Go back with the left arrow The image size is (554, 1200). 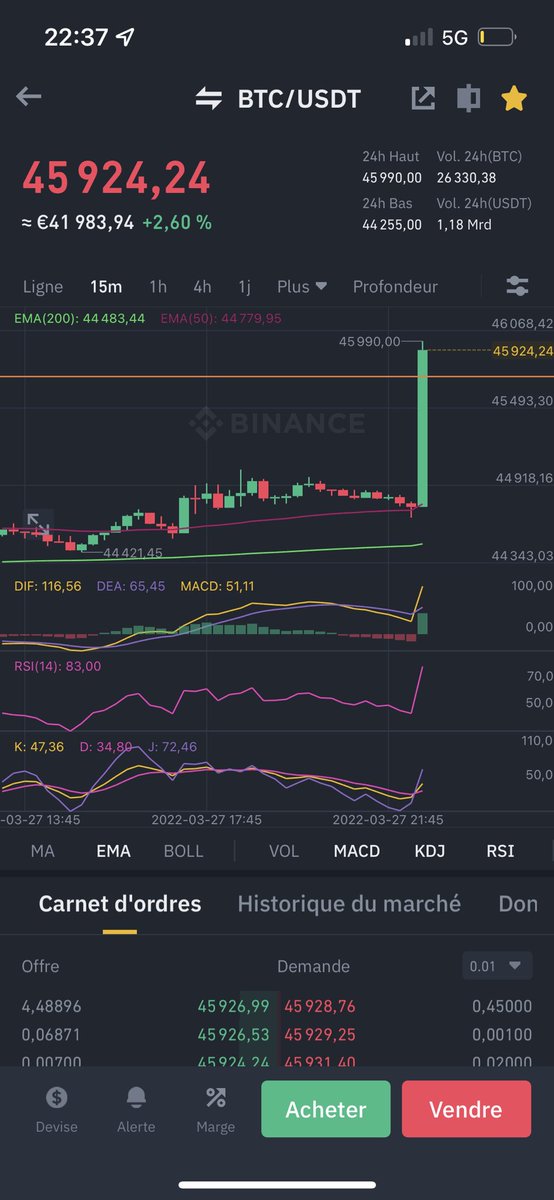[x=29, y=97]
